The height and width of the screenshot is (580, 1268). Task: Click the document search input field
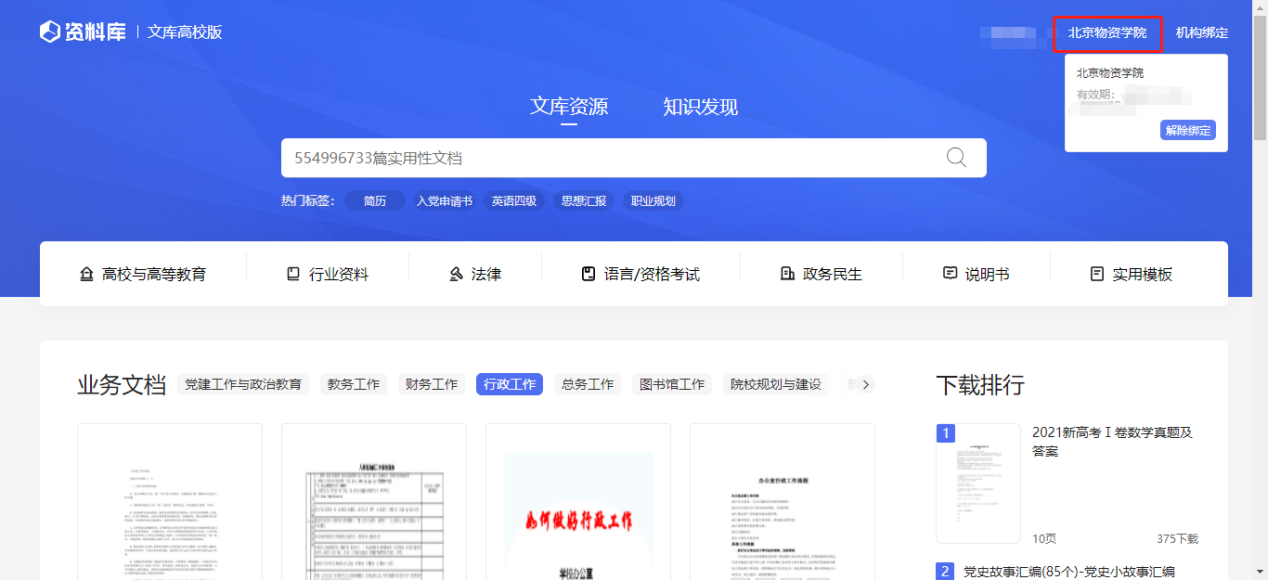click(610, 158)
